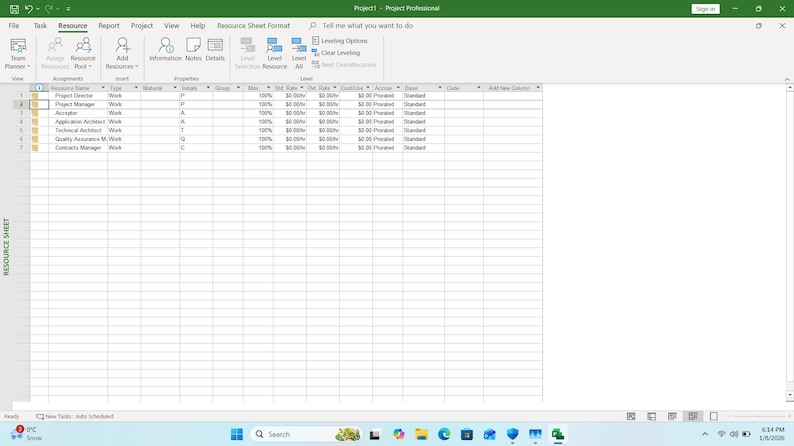Open Type column filter dropdown

136,88
